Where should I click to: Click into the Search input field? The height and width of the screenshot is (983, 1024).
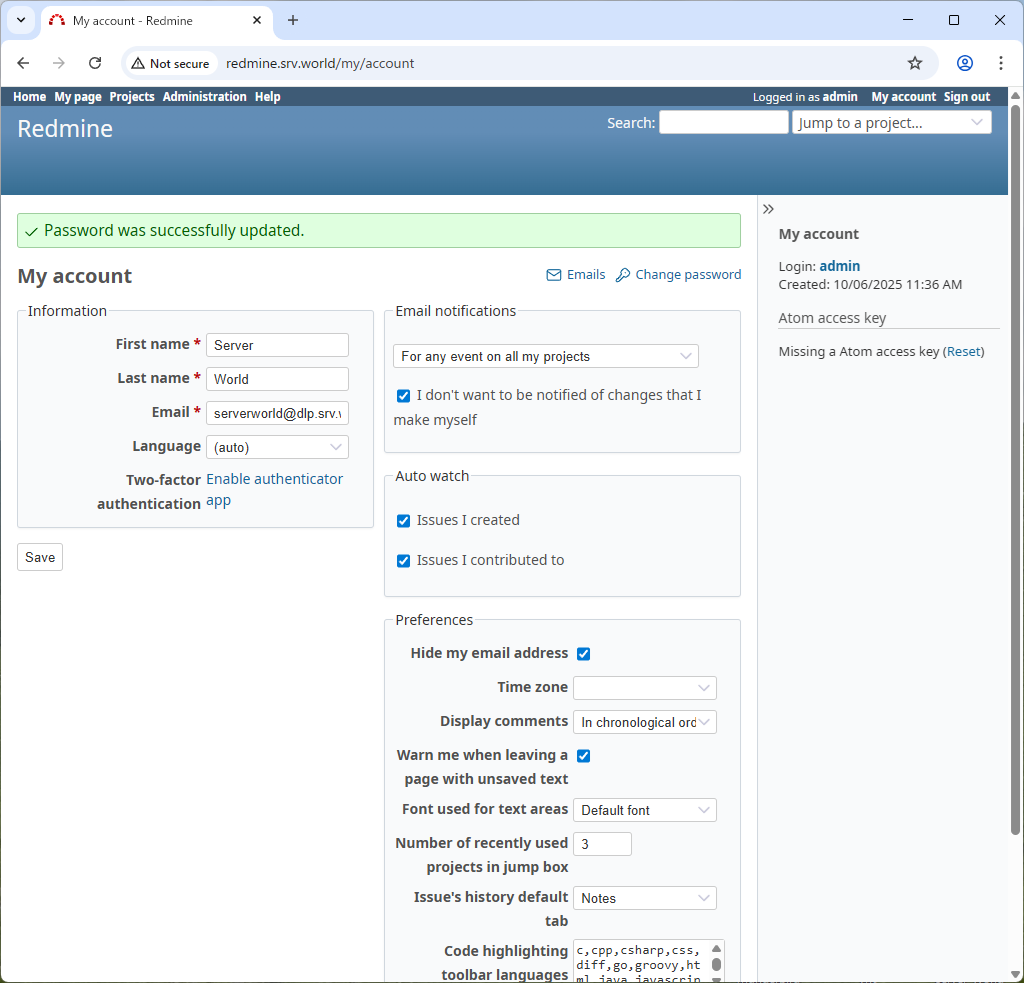click(723, 123)
